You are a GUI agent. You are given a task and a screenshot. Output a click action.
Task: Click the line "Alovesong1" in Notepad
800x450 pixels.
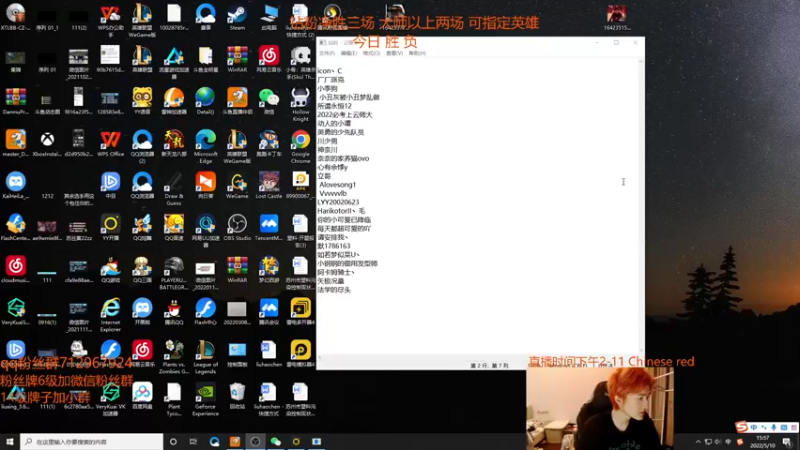337,185
